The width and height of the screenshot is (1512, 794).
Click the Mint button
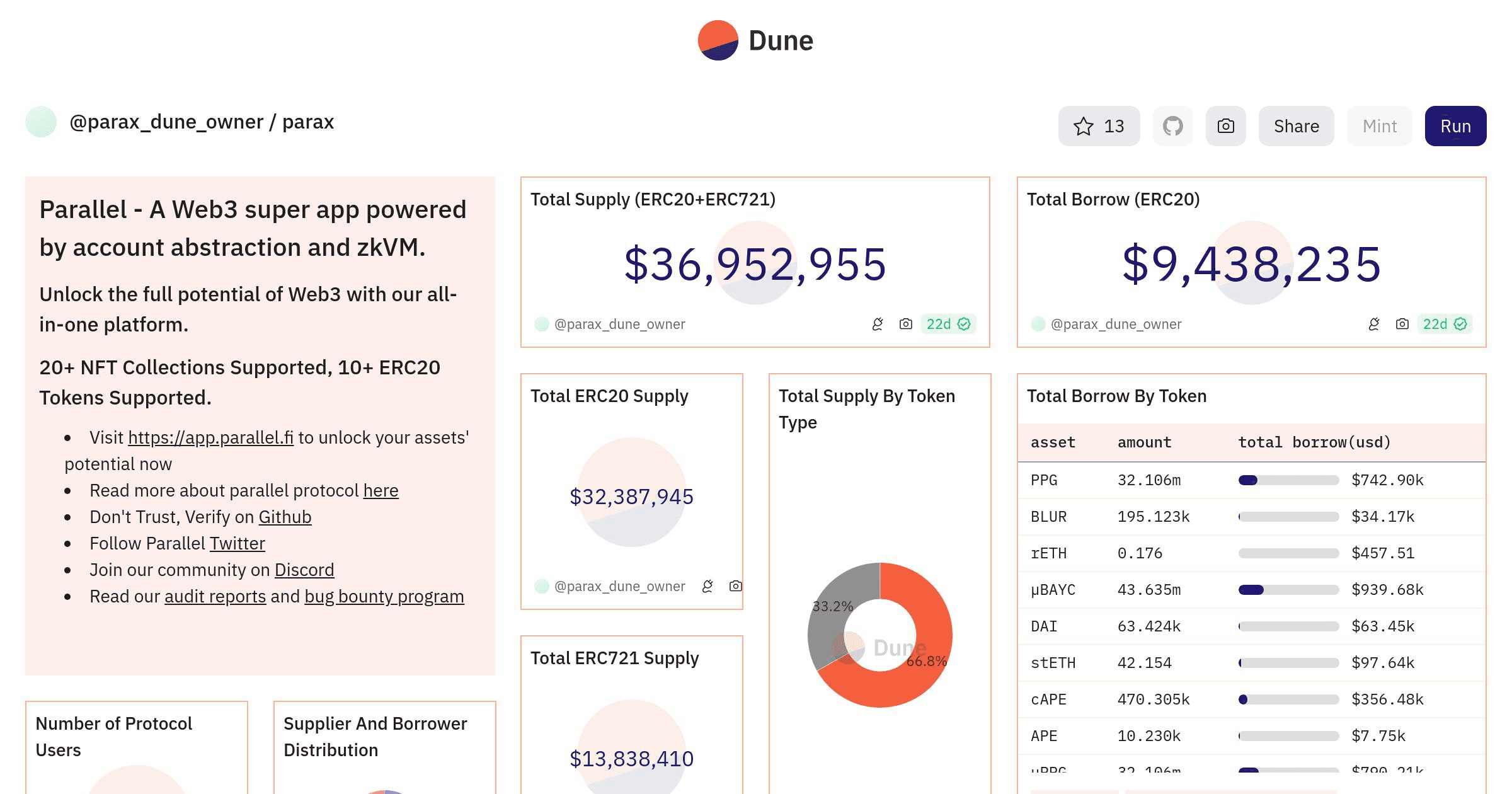pos(1379,126)
